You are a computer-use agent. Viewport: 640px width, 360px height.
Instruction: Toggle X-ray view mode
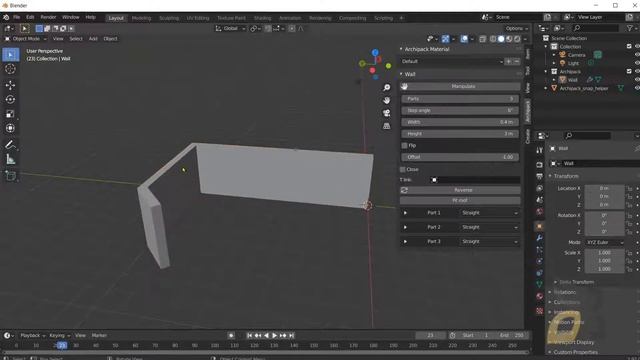click(482, 39)
